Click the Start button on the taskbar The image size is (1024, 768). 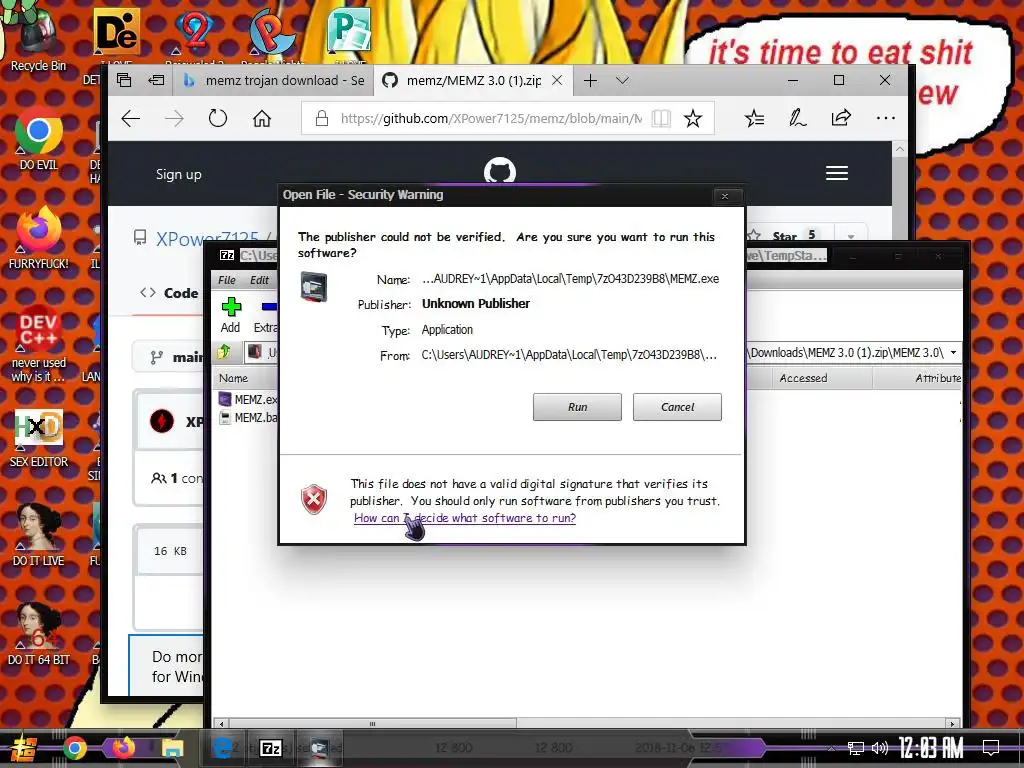pyautogui.click(x=22, y=748)
